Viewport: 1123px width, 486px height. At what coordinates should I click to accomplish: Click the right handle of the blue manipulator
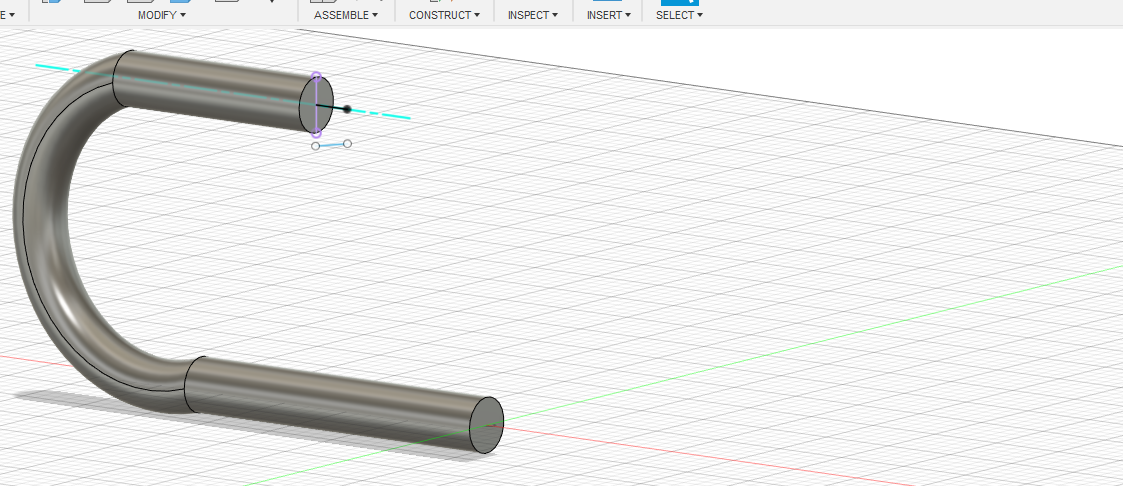(x=347, y=144)
